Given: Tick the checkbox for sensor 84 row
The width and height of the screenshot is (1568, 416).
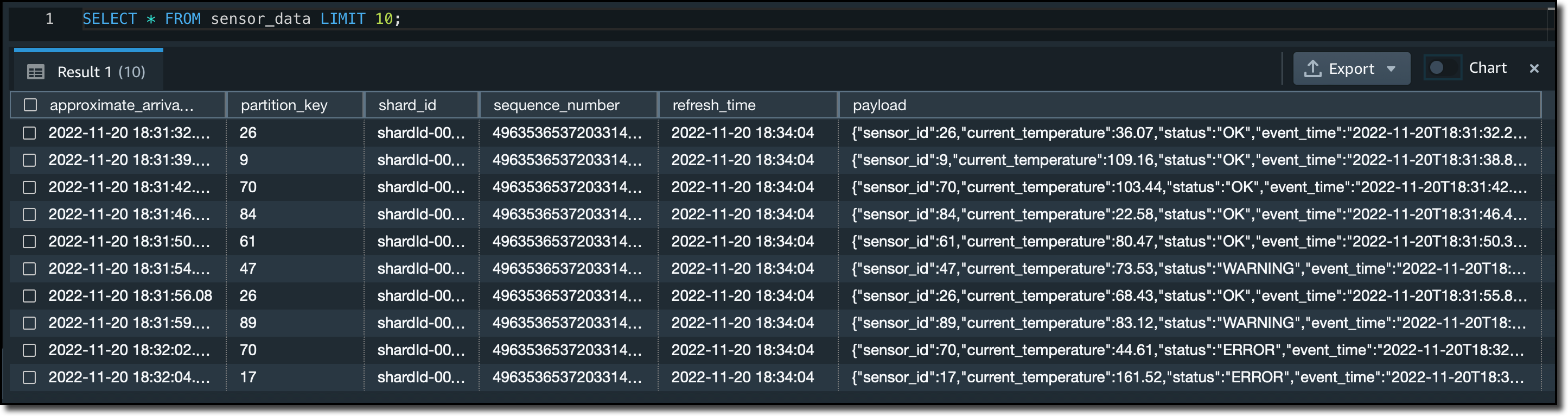Looking at the screenshot, I should pos(29,215).
